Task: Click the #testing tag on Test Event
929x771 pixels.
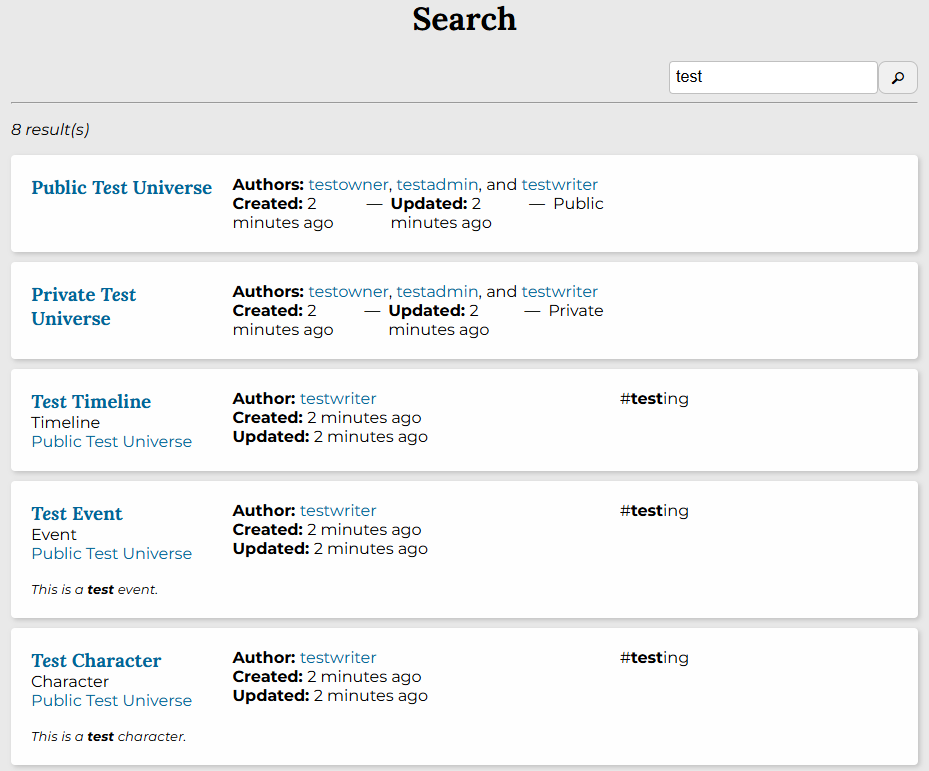Action: pyautogui.click(x=654, y=511)
